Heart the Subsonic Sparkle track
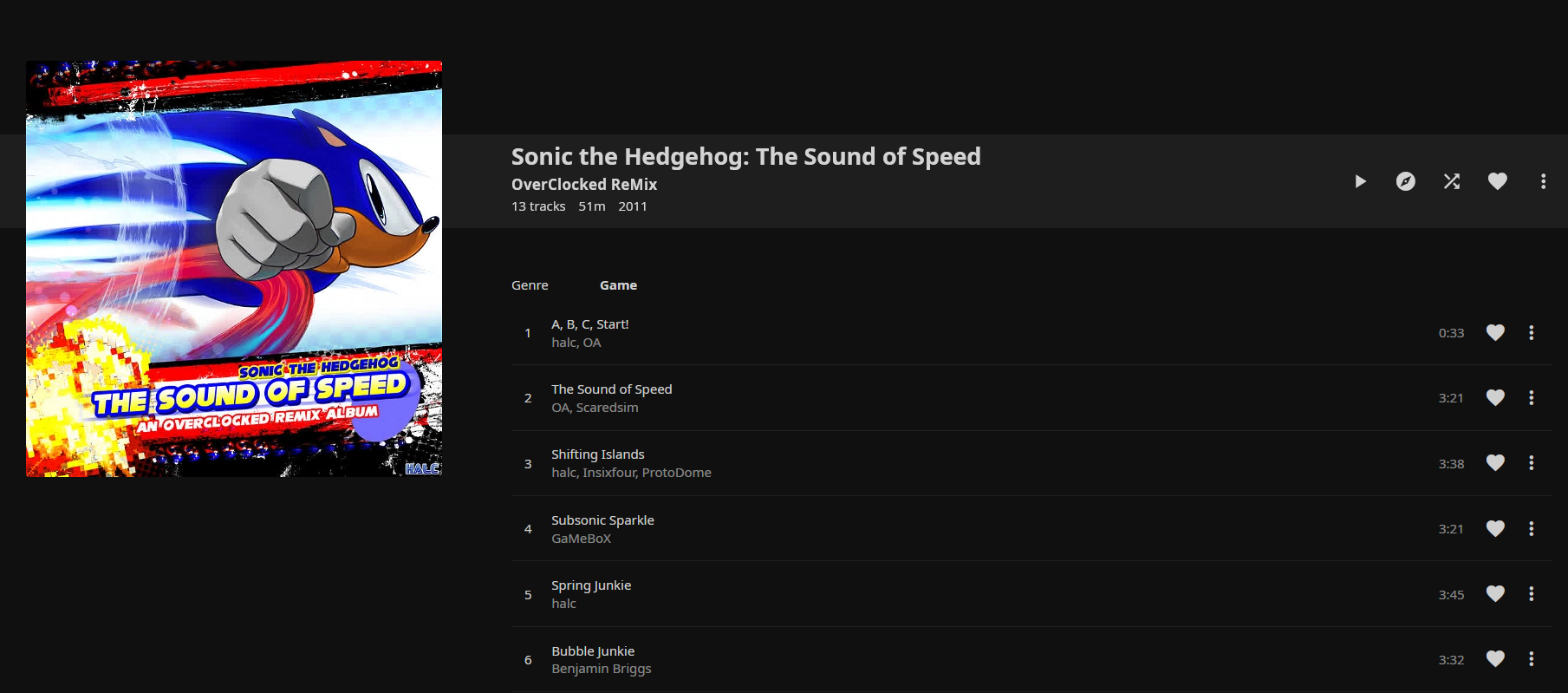Image resolution: width=1568 pixels, height=693 pixels. [x=1495, y=529]
